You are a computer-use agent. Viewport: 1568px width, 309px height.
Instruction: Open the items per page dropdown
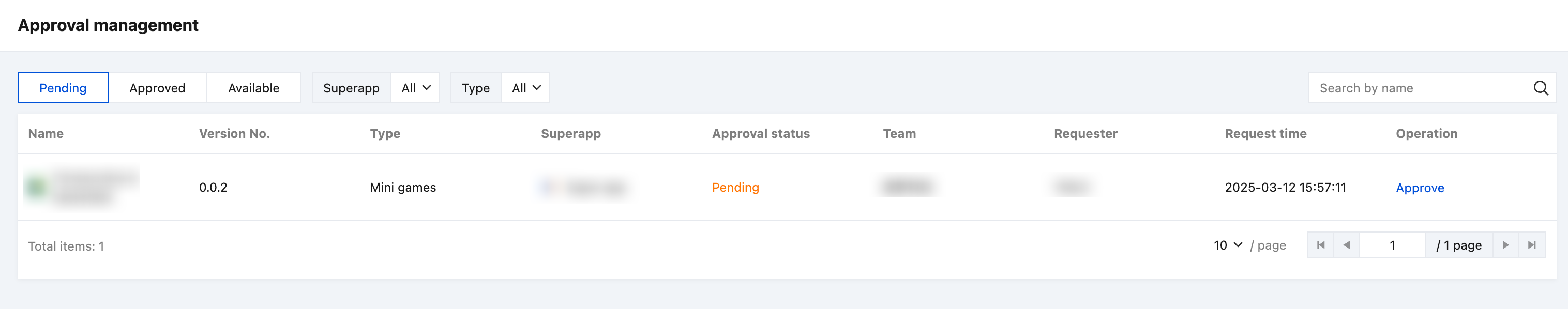pyautogui.click(x=1227, y=245)
